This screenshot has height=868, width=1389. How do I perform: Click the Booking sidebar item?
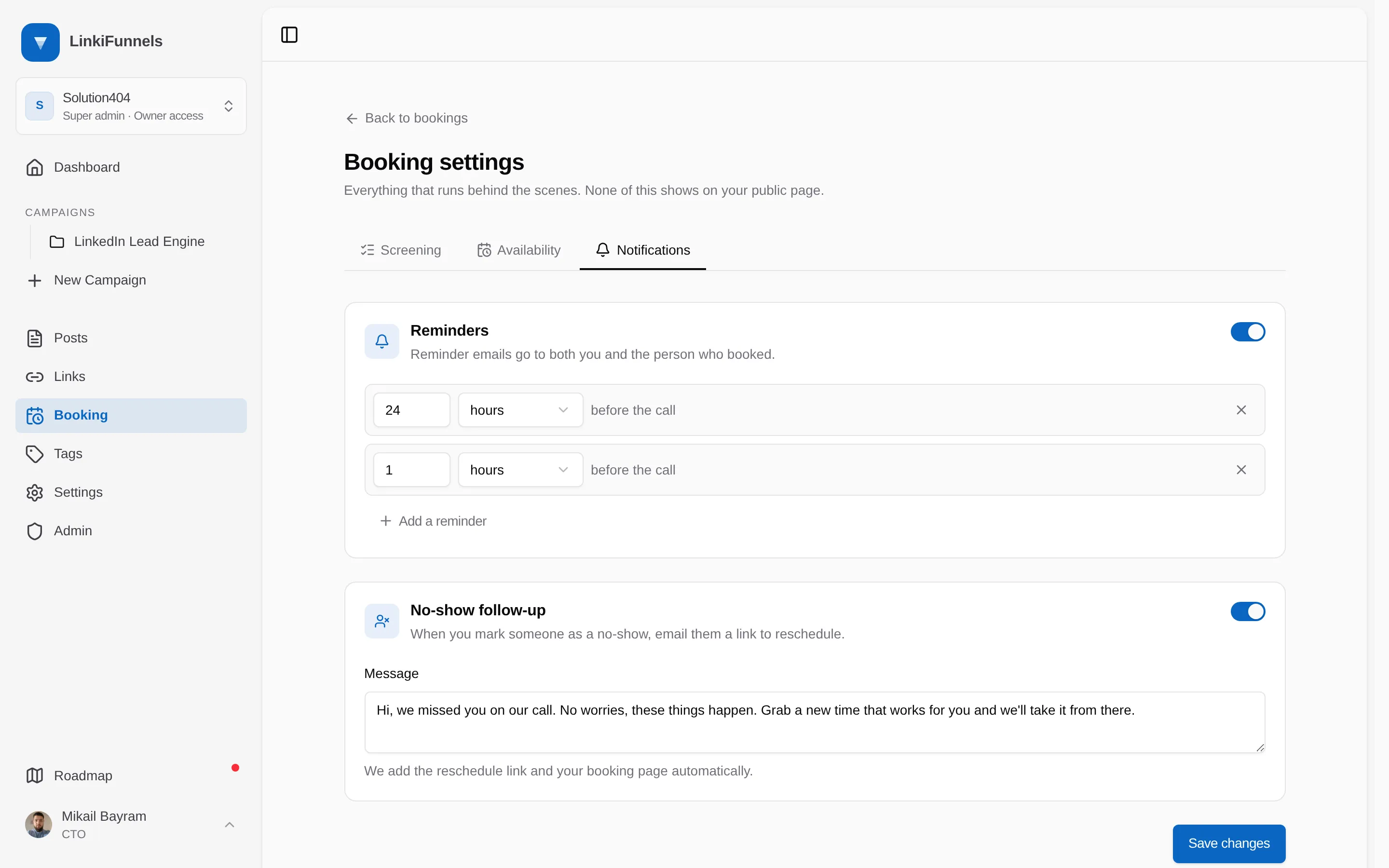[131, 415]
